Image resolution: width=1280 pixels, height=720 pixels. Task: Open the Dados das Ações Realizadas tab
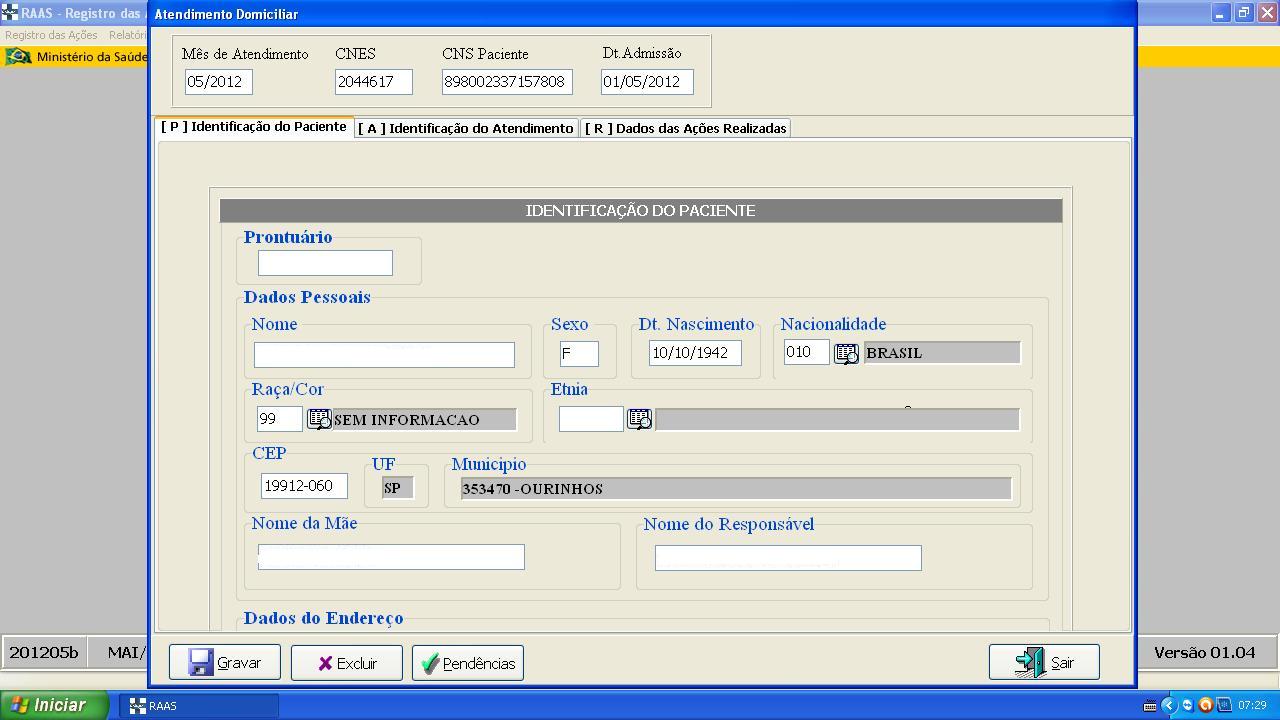tap(686, 128)
